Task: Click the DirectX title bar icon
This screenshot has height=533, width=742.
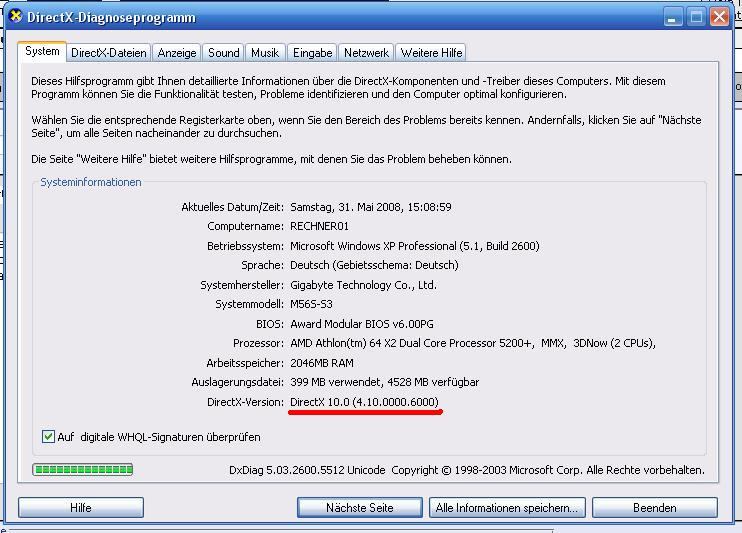Action: coord(16,17)
